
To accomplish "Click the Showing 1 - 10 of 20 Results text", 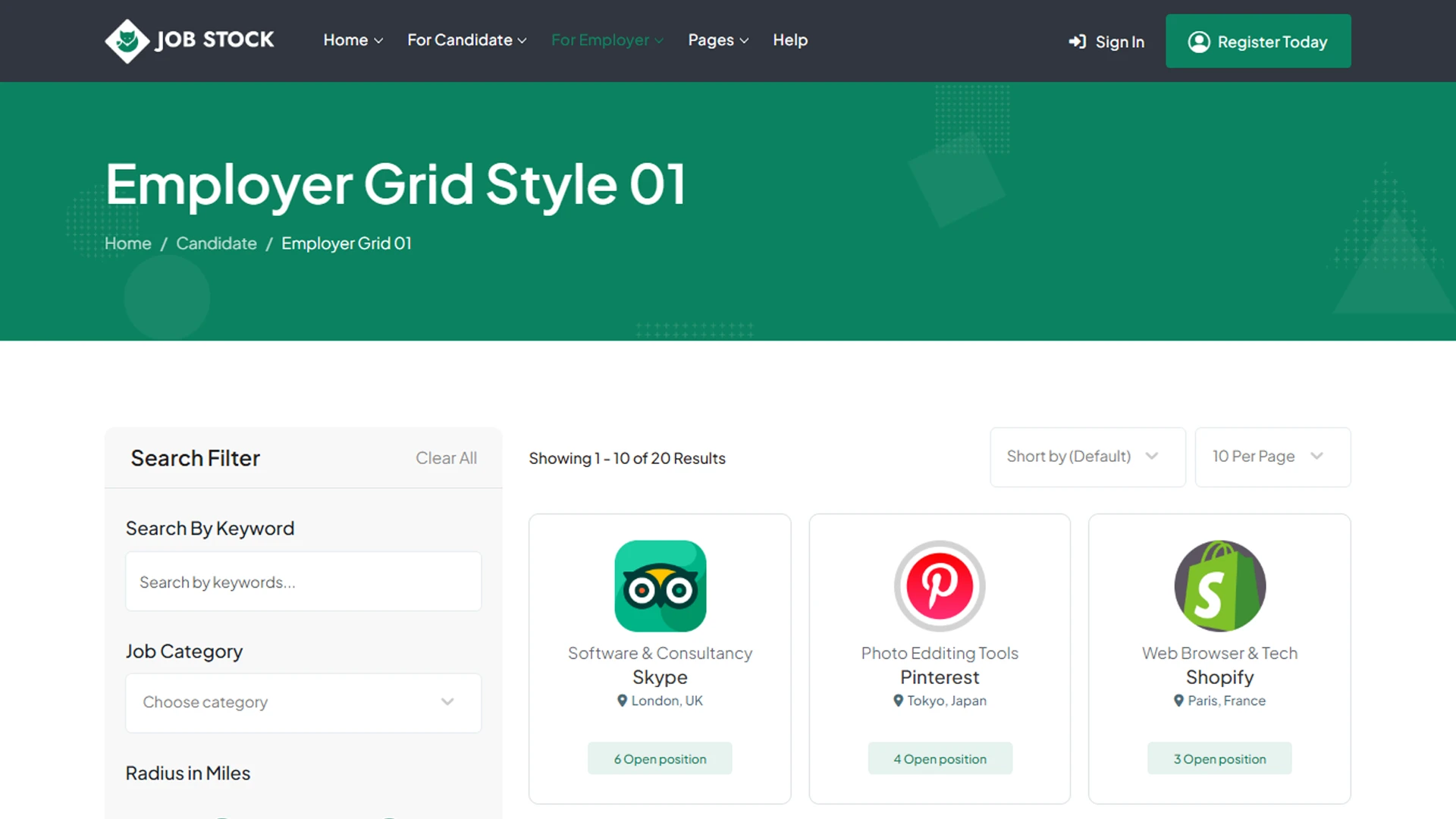I will pos(627,458).
